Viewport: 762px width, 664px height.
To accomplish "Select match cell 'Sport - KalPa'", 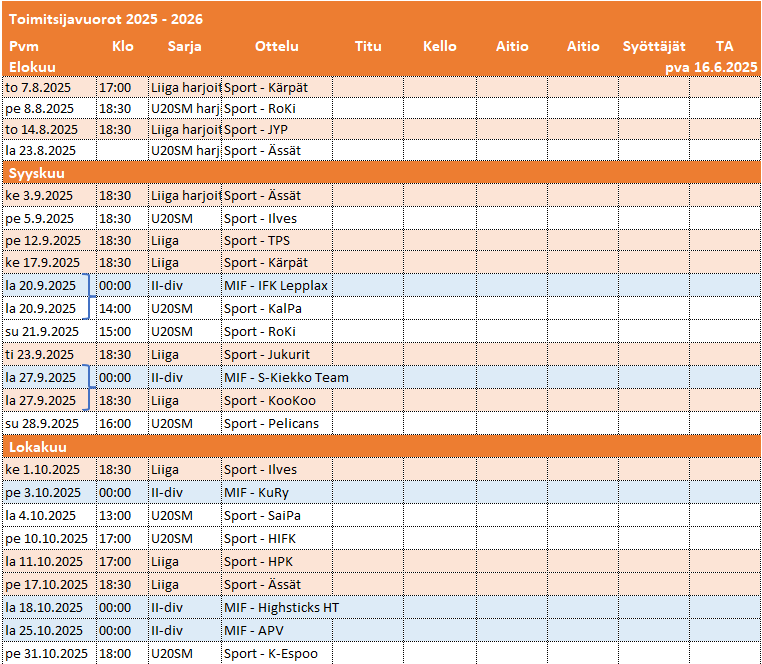I will (277, 308).
